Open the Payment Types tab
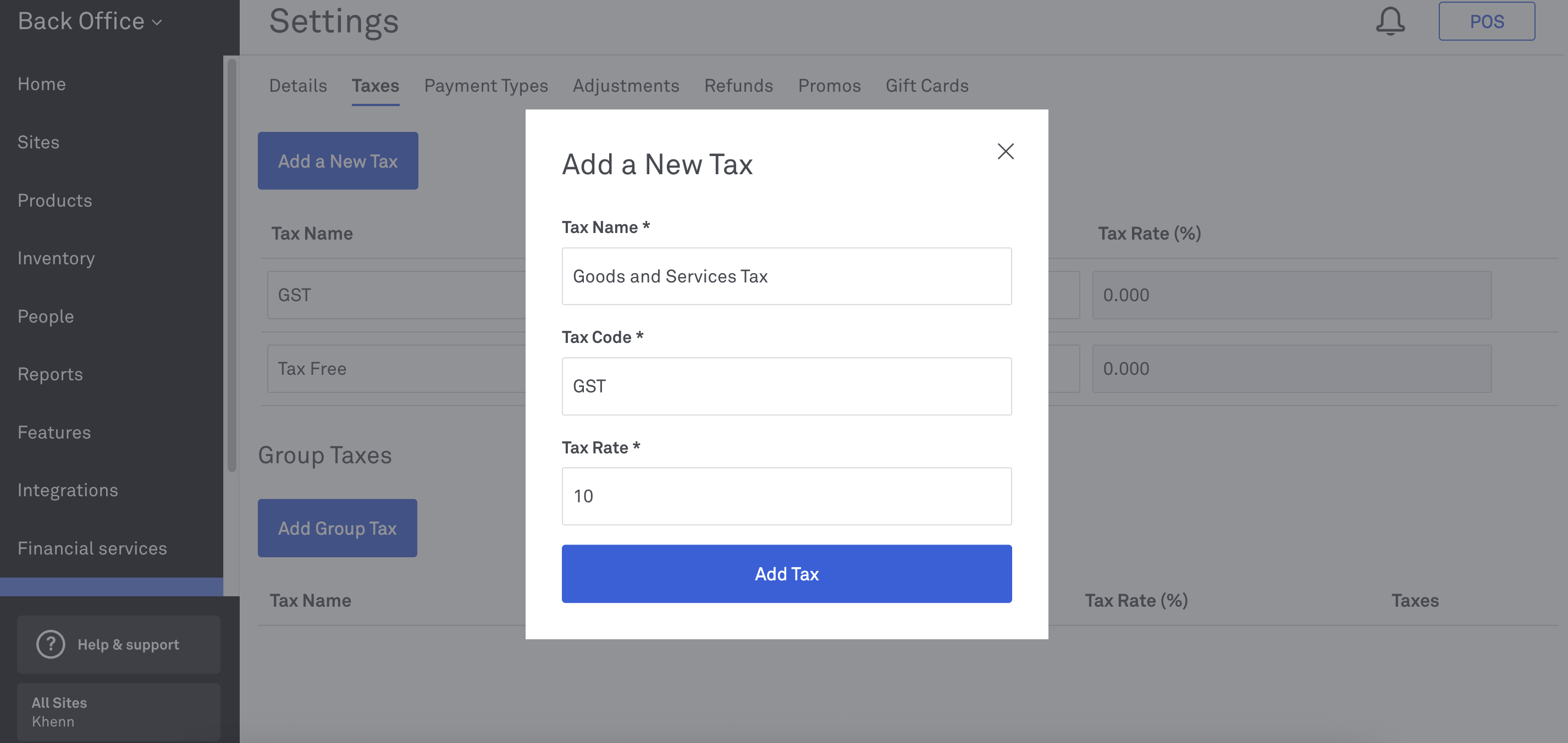The image size is (1568, 743). (486, 86)
